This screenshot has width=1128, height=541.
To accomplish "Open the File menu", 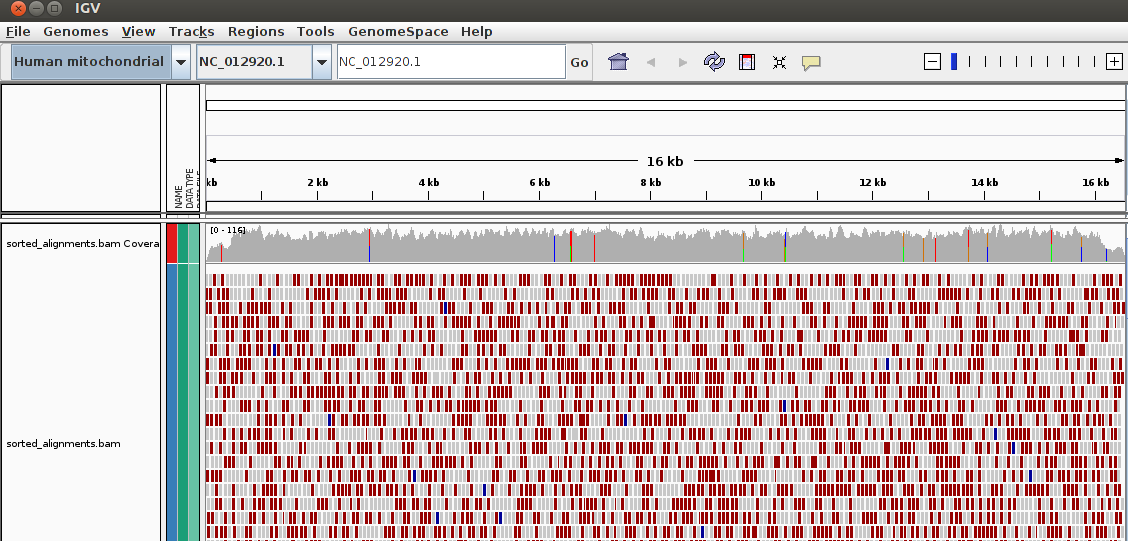I will [x=18, y=31].
